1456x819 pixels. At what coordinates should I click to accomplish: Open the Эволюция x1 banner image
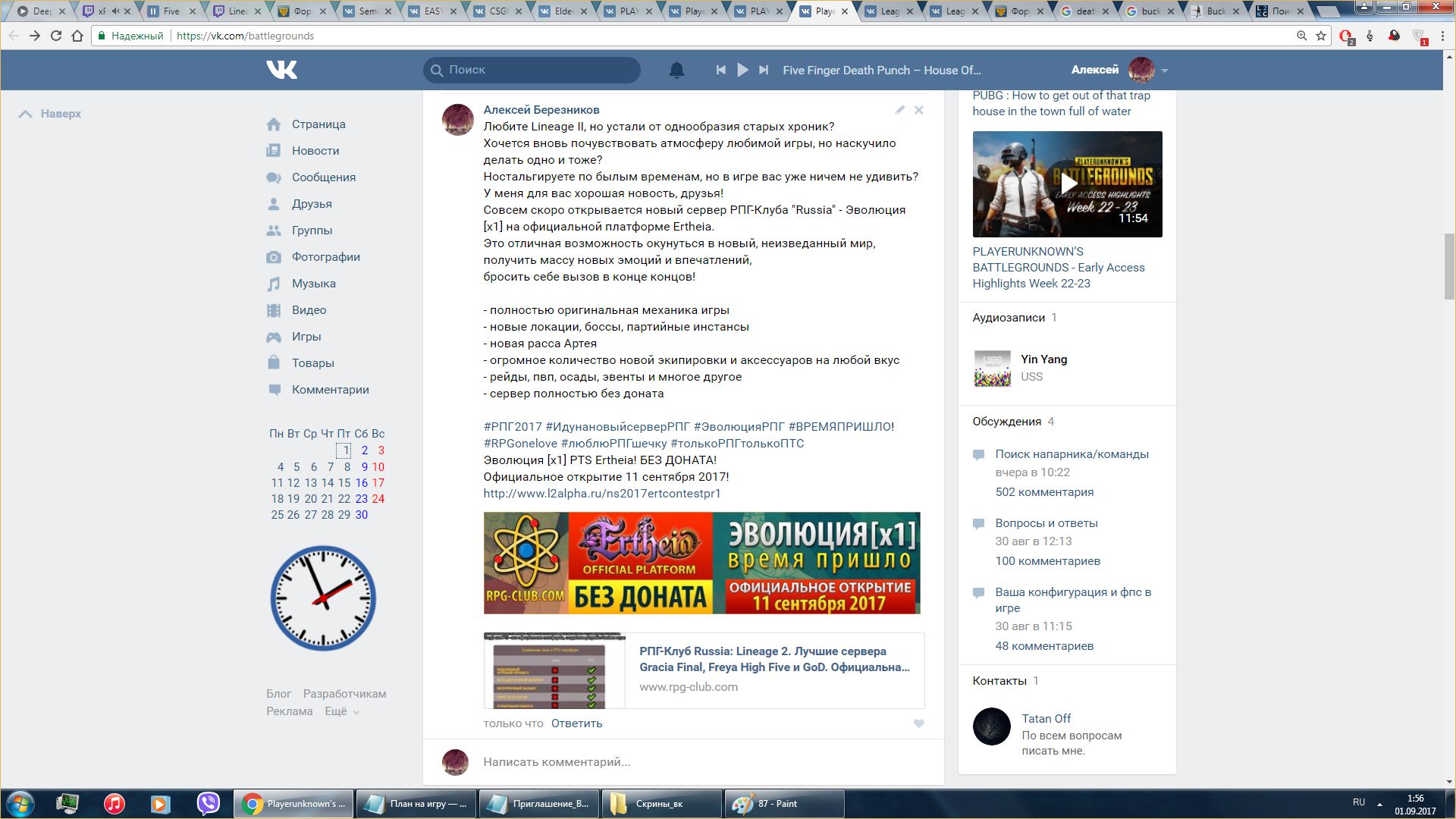click(702, 563)
